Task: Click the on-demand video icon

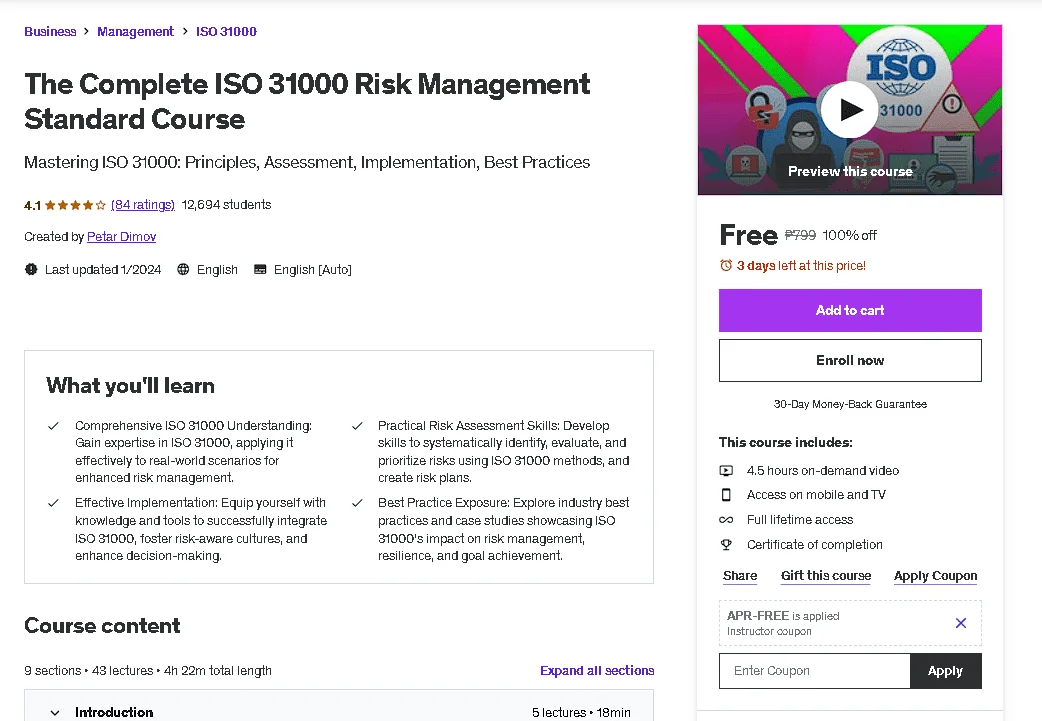Action: tap(726, 470)
